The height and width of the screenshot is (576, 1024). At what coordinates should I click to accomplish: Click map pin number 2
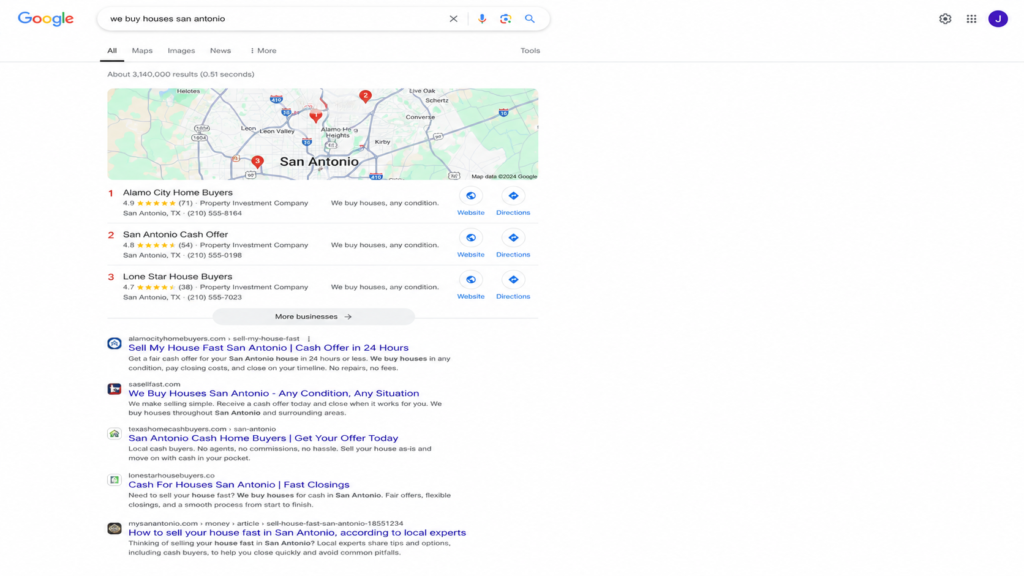[x=365, y=97]
